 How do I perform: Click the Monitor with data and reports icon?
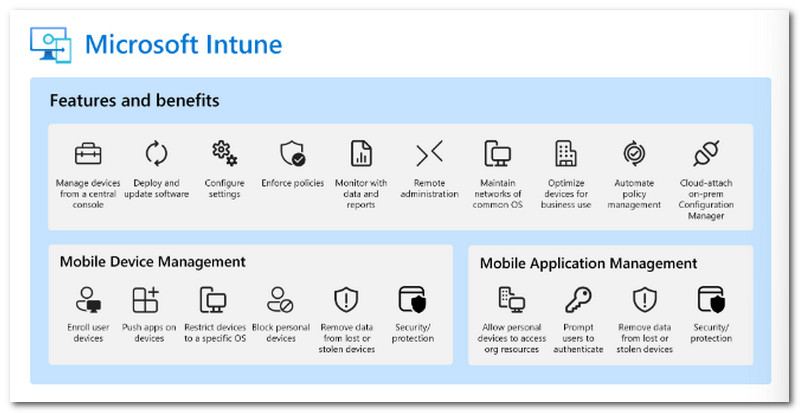click(x=361, y=154)
